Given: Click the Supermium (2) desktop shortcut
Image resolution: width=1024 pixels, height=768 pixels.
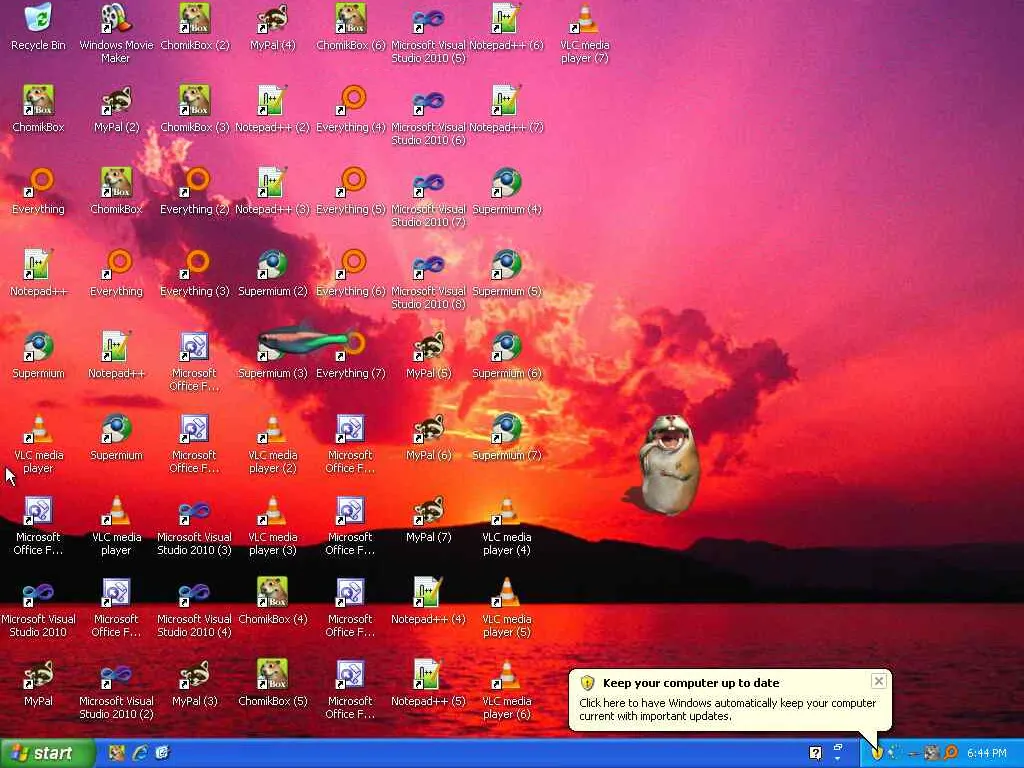Looking at the screenshot, I should (272, 273).
